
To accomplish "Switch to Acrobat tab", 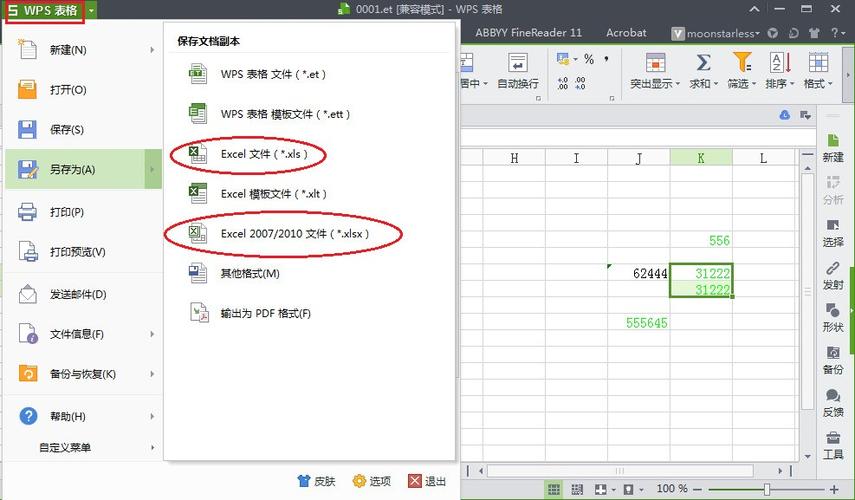I will pos(626,33).
